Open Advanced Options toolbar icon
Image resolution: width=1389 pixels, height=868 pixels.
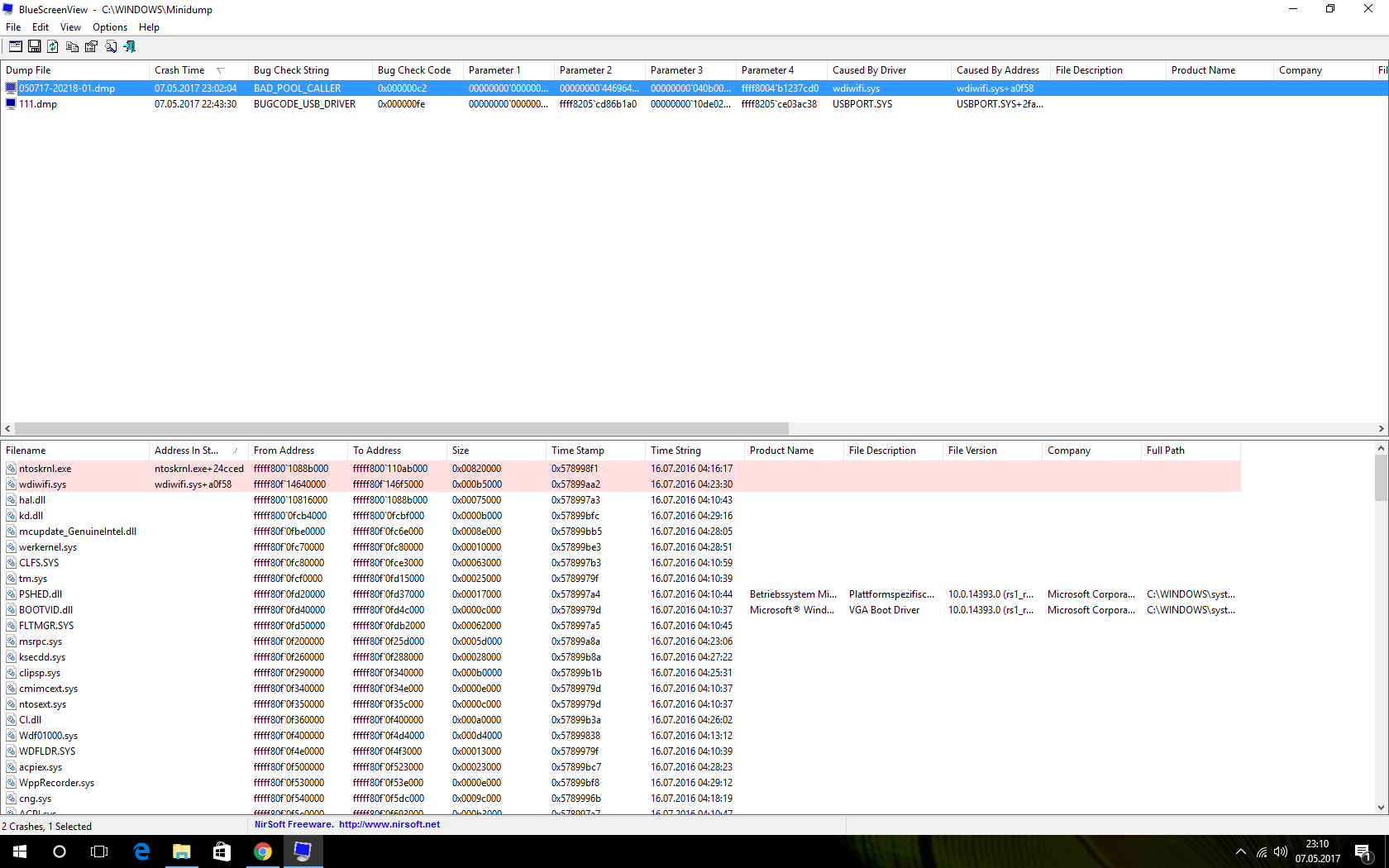tap(16, 46)
